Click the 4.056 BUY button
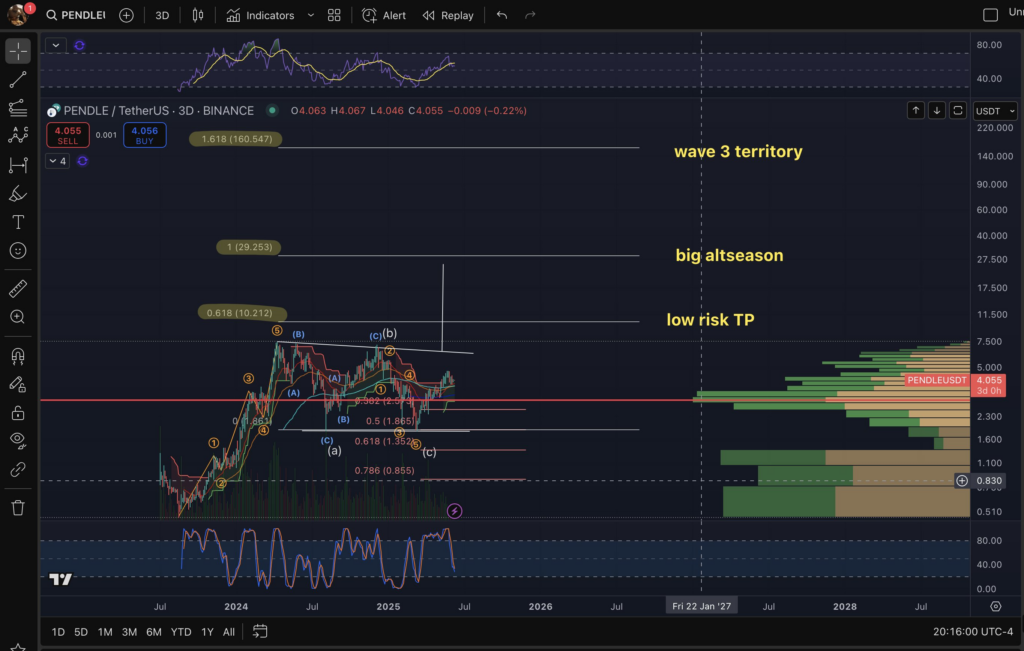 coord(144,135)
